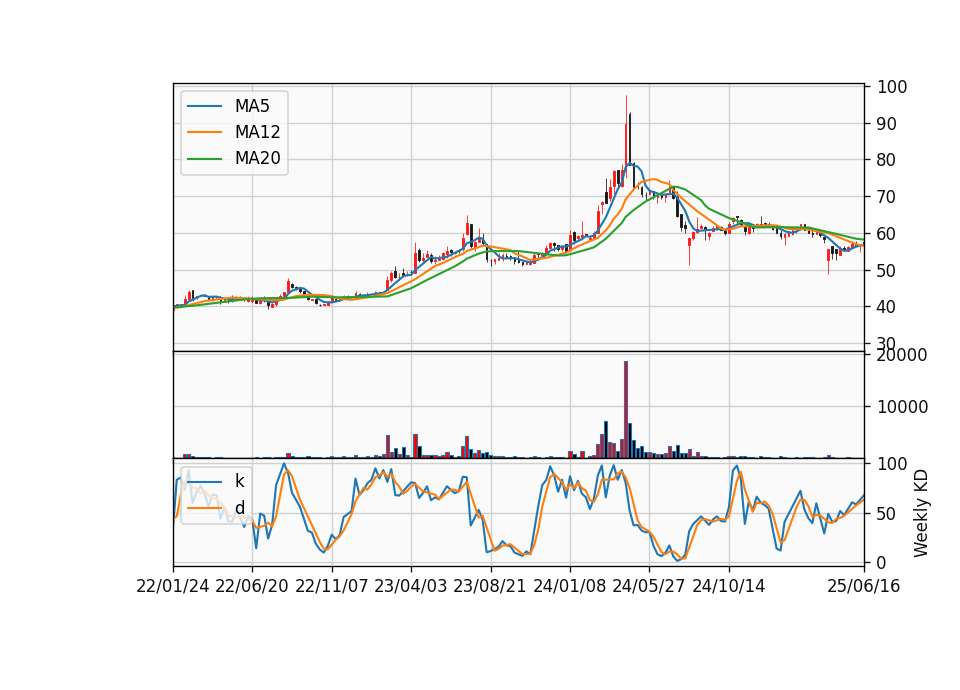Click the green MA20 legend line sample
Image resolution: width=960 pixels, height=690 pixels.
tap(204, 159)
